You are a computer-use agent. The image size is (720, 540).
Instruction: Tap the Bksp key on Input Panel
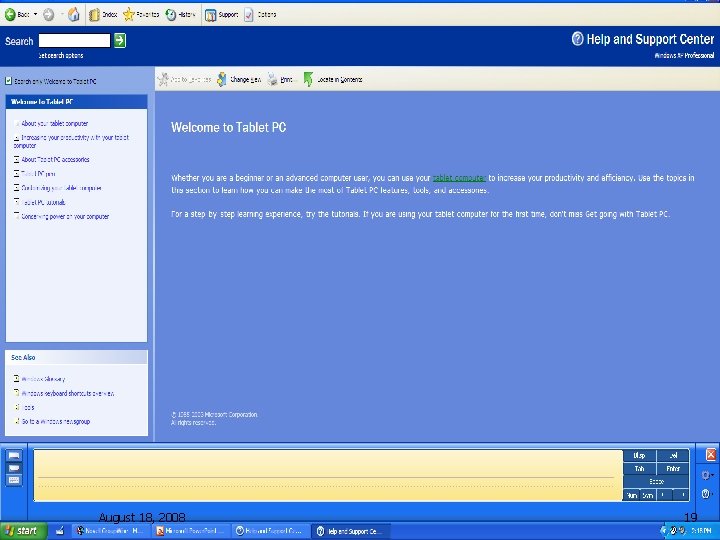(x=639, y=456)
